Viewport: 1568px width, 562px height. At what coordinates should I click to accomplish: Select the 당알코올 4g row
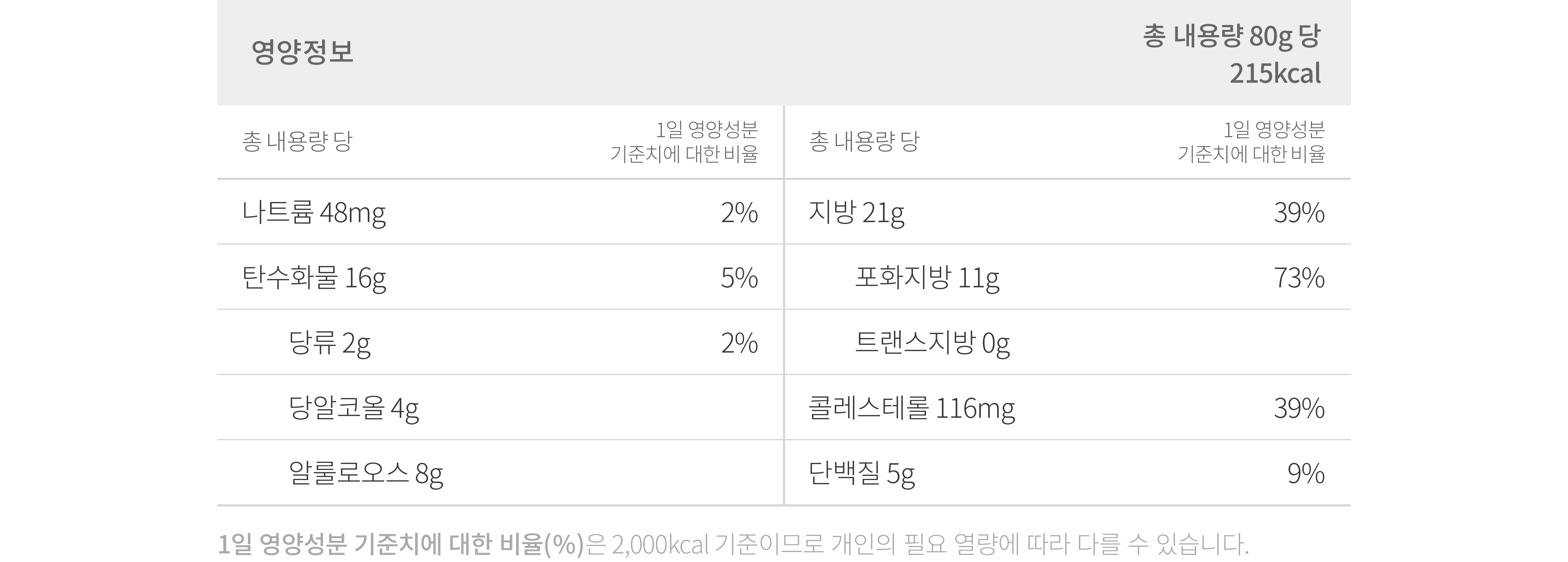(x=500, y=407)
